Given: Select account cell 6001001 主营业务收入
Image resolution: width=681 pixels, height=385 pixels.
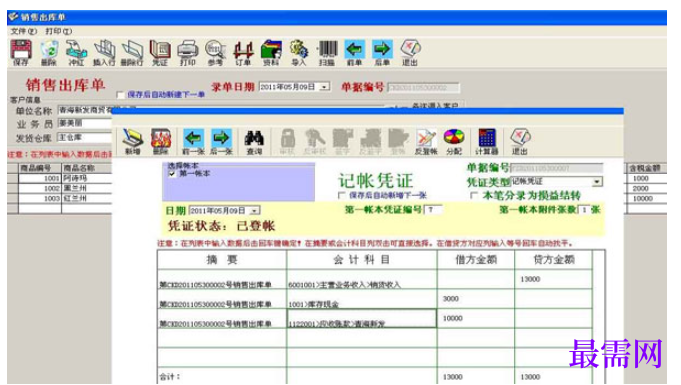Looking at the screenshot, I should tap(362, 280).
